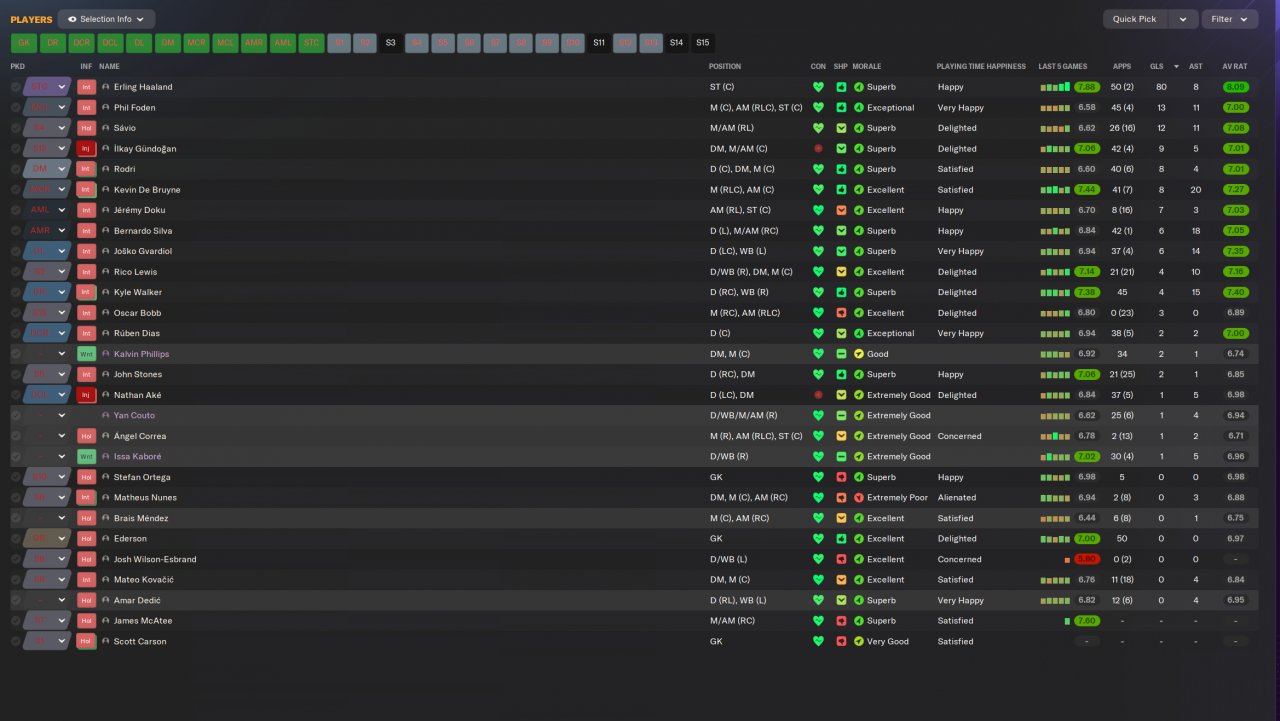Toggle the pick circle for Brais Méndez
The image size is (1280, 721).
tap(15, 518)
